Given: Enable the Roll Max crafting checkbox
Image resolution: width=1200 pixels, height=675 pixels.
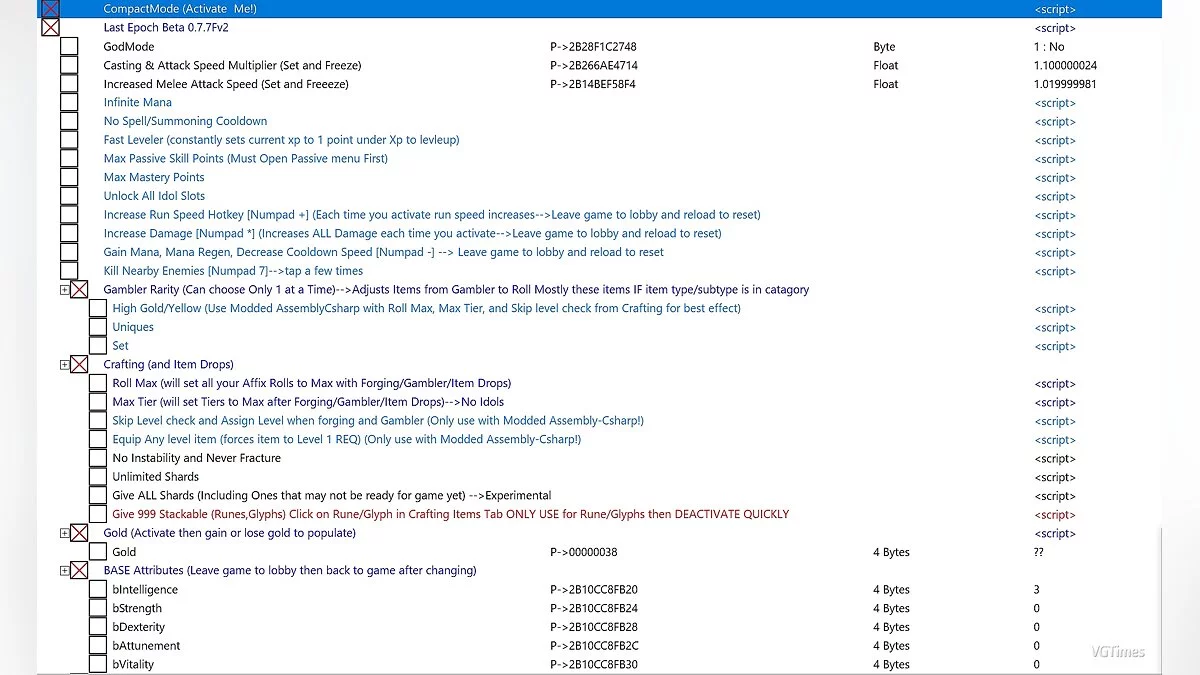Looking at the screenshot, I should (x=97, y=383).
